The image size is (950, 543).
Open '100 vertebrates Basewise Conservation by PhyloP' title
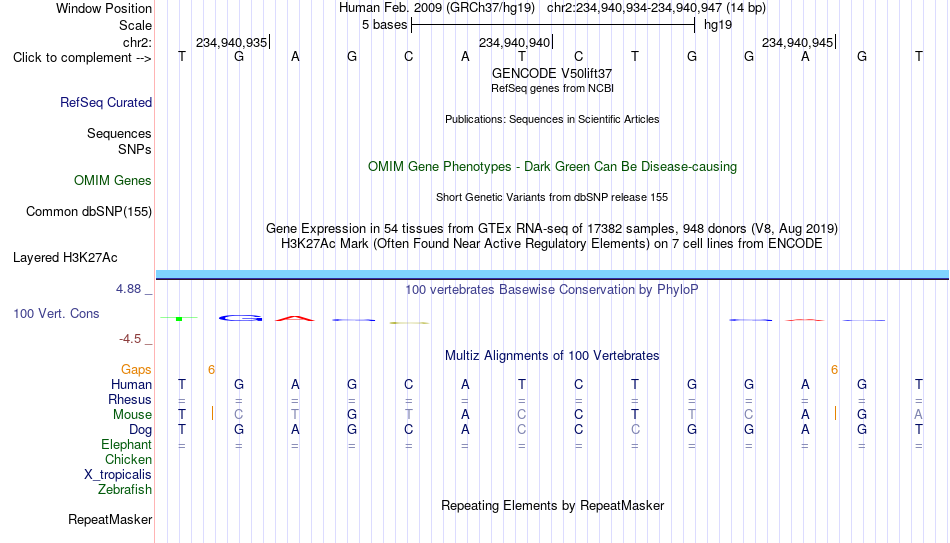pyautogui.click(x=551, y=290)
